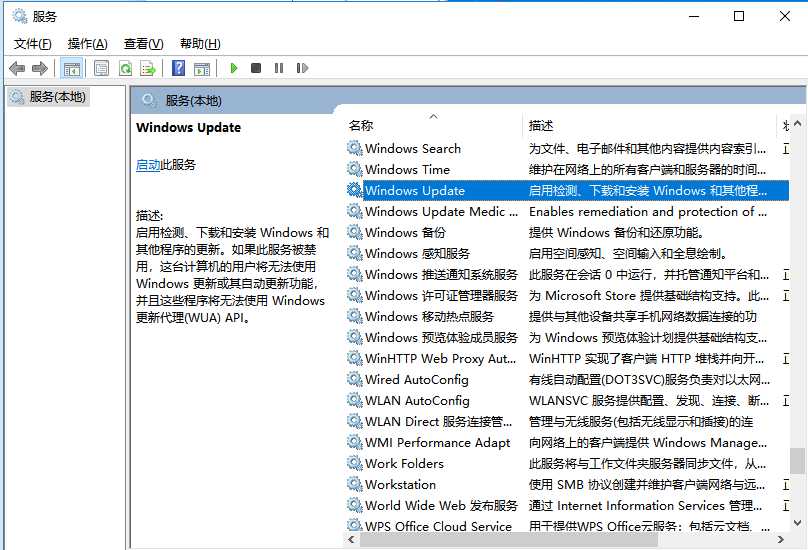Screen dimensions: 808x550
Task: Select the Windows 推送通知系统服务 name
Action: coord(441,275)
